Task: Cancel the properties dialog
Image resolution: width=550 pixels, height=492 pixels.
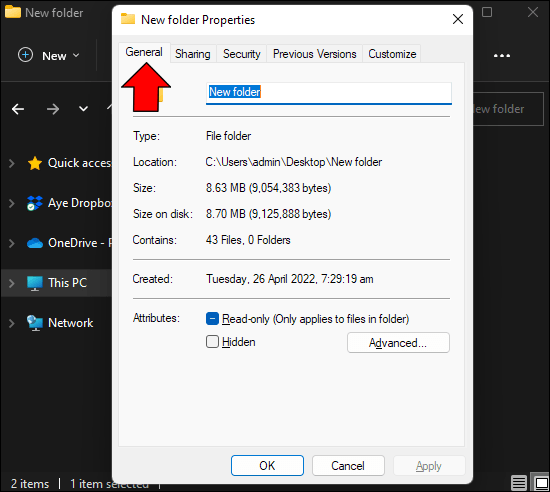Action: pyautogui.click(x=348, y=466)
